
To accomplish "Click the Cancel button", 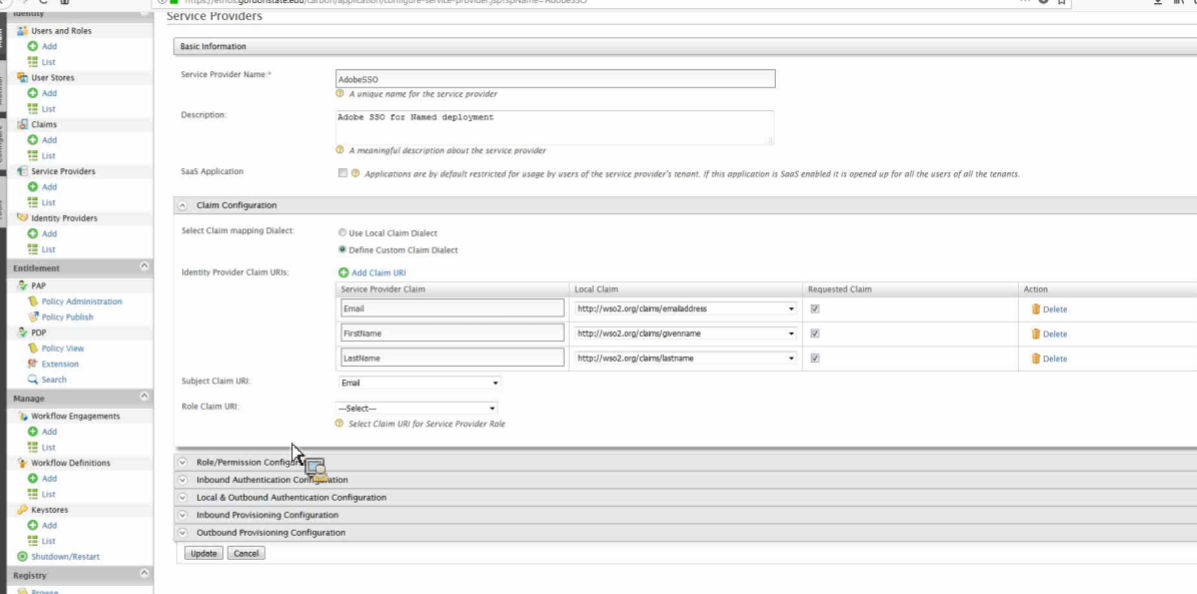I will (246, 554).
